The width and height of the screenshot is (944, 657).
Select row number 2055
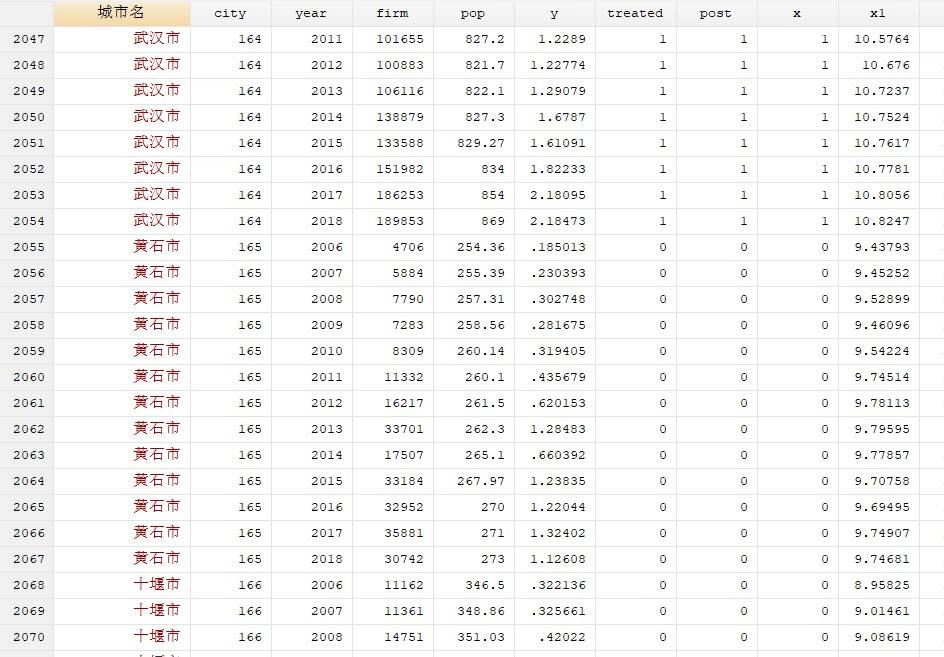(28, 247)
